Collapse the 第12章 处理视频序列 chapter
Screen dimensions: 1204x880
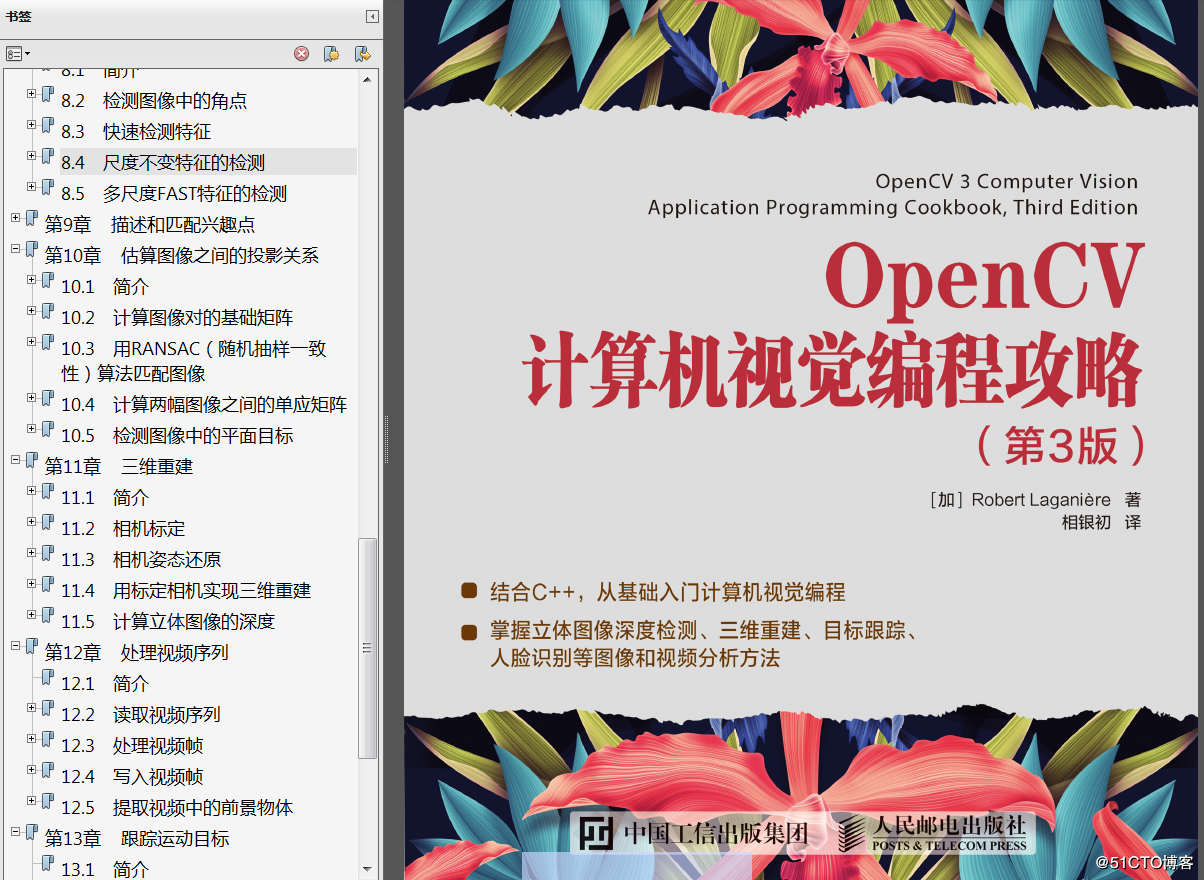click(16, 646)
